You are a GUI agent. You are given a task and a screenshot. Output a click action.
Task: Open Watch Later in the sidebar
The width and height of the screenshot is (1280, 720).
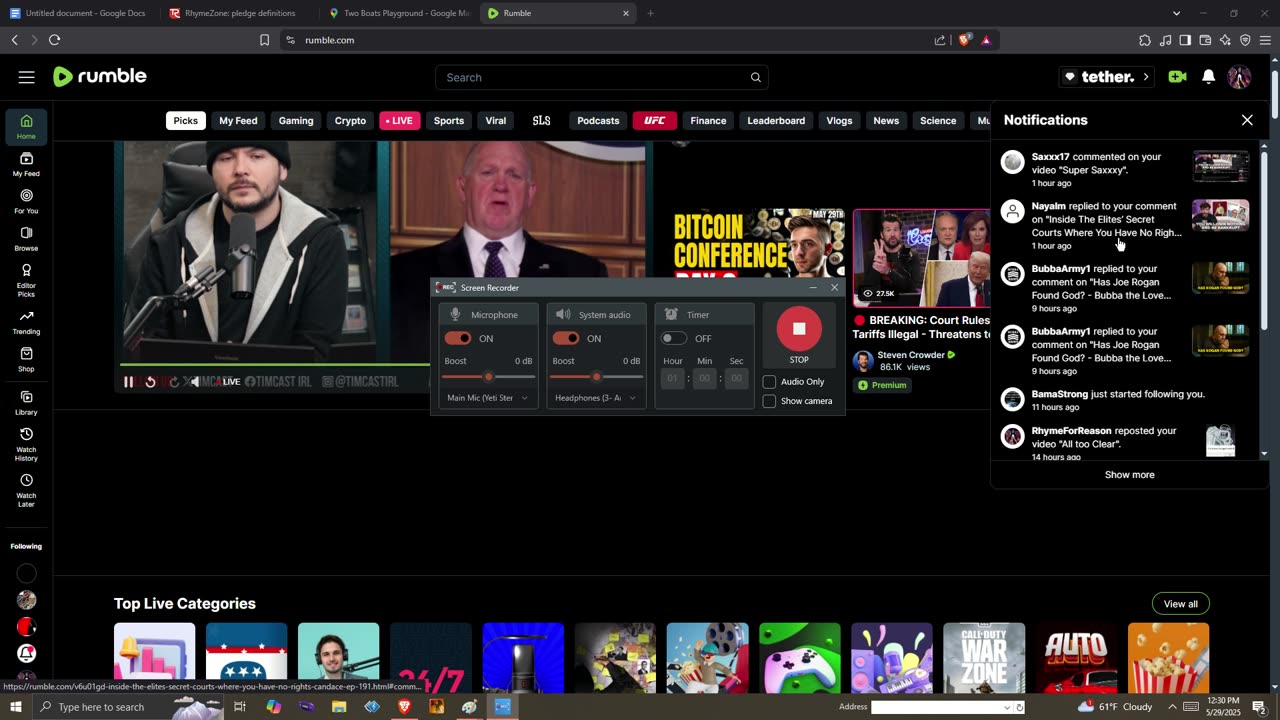point(26,490)
